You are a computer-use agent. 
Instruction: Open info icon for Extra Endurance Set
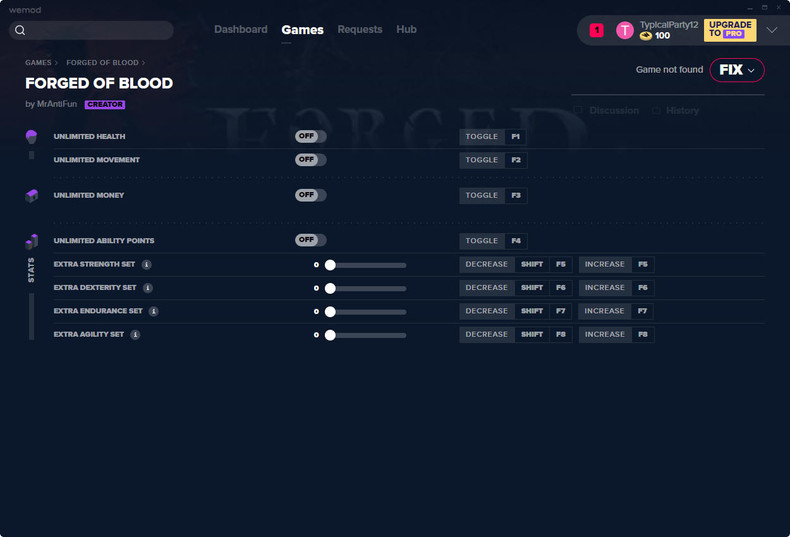click(154, 311)
